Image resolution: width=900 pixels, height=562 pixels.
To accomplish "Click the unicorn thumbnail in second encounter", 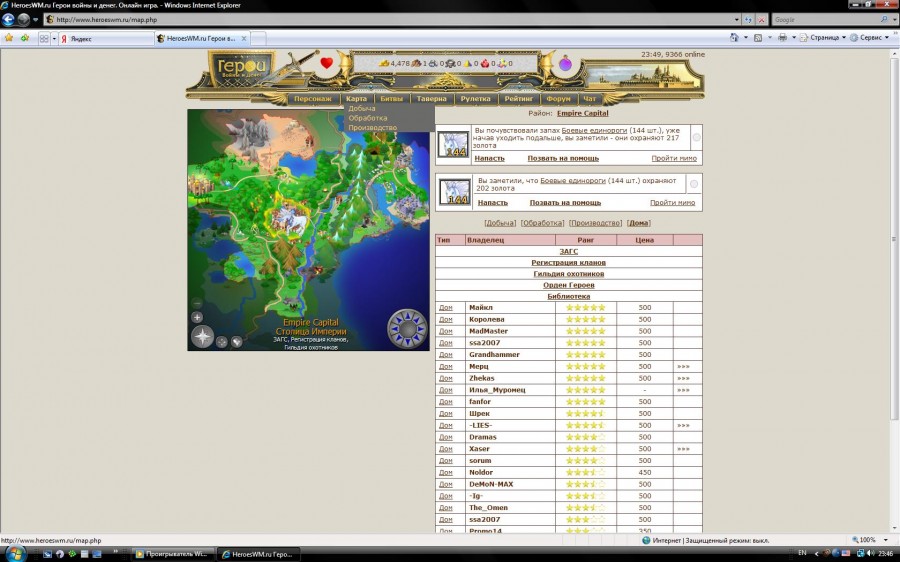I will [454, 192].
